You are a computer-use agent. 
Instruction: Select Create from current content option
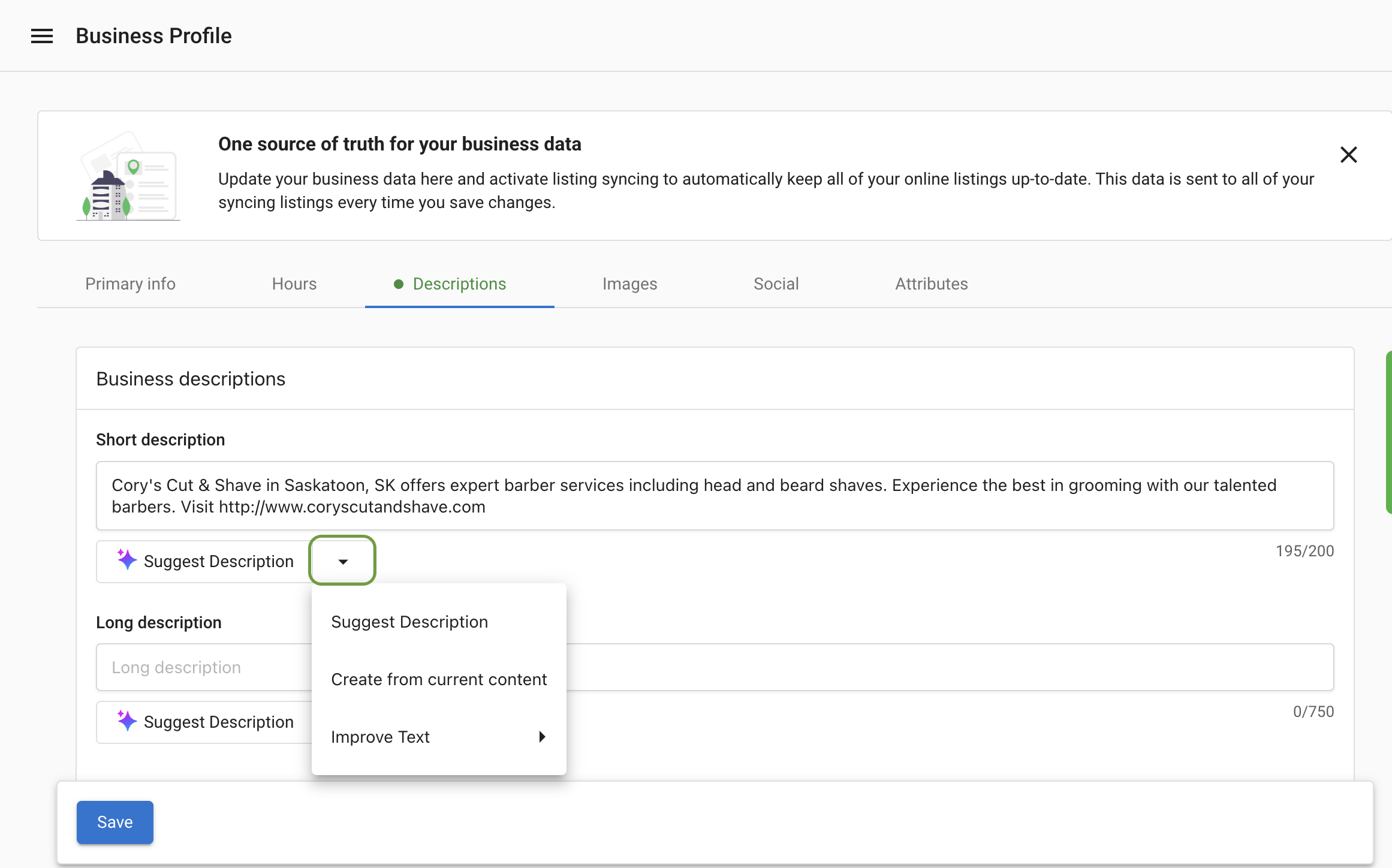[438, 680]
